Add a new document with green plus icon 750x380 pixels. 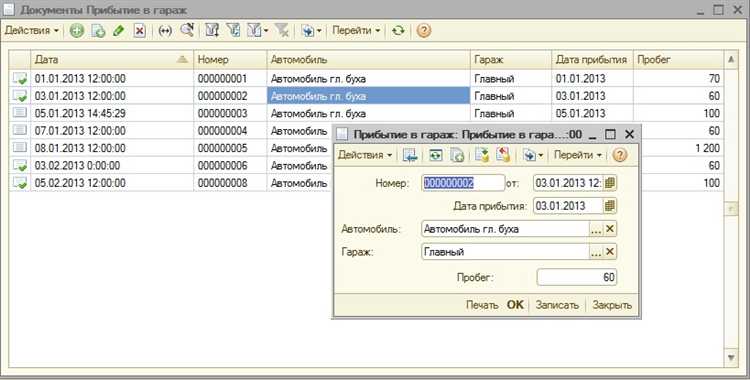(77, 31)
